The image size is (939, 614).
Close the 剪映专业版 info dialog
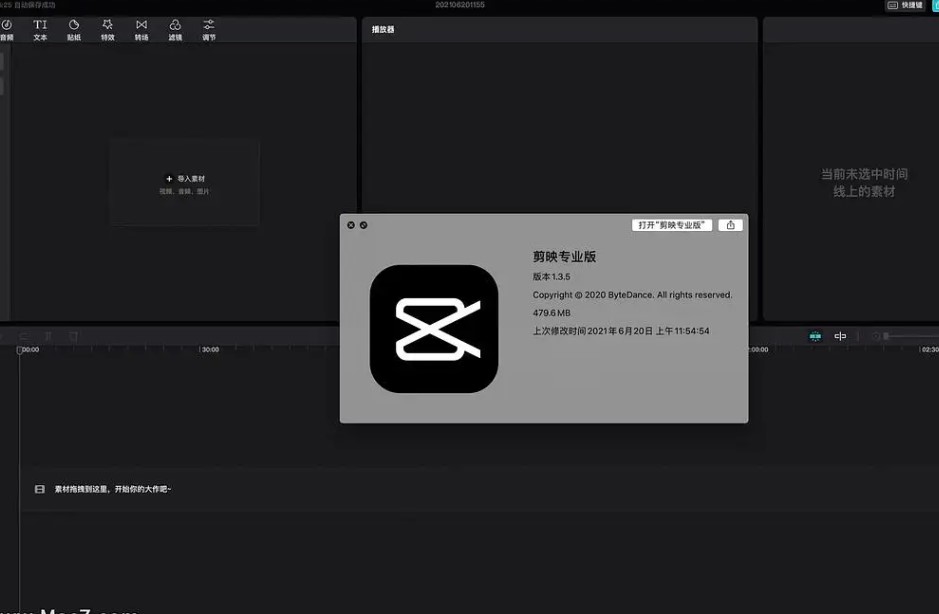[x=351, y=225]
